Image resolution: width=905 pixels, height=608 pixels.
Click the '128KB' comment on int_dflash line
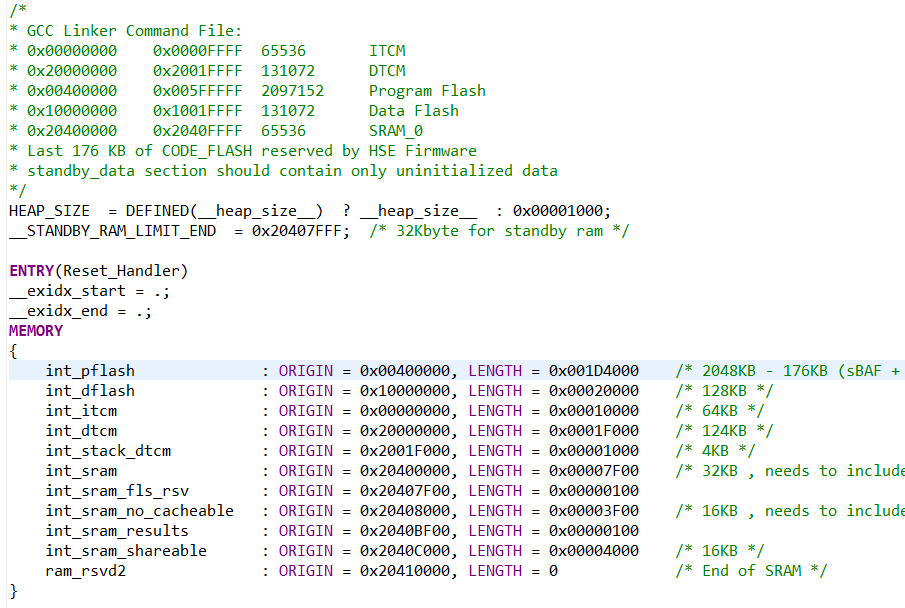point(724,391)
